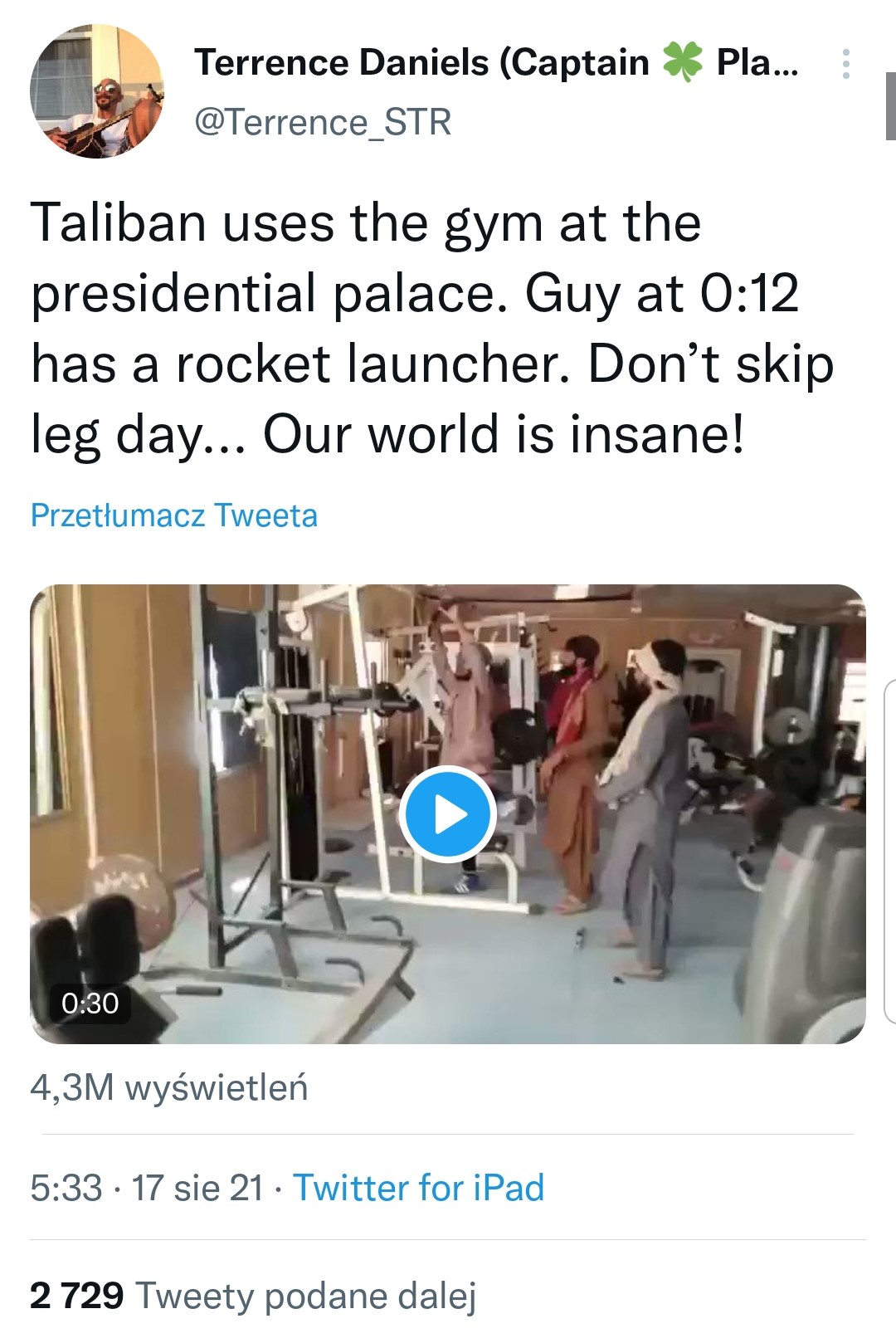Click the 0:30 video duration badge
The image size is (896, 1343).
90,1004
